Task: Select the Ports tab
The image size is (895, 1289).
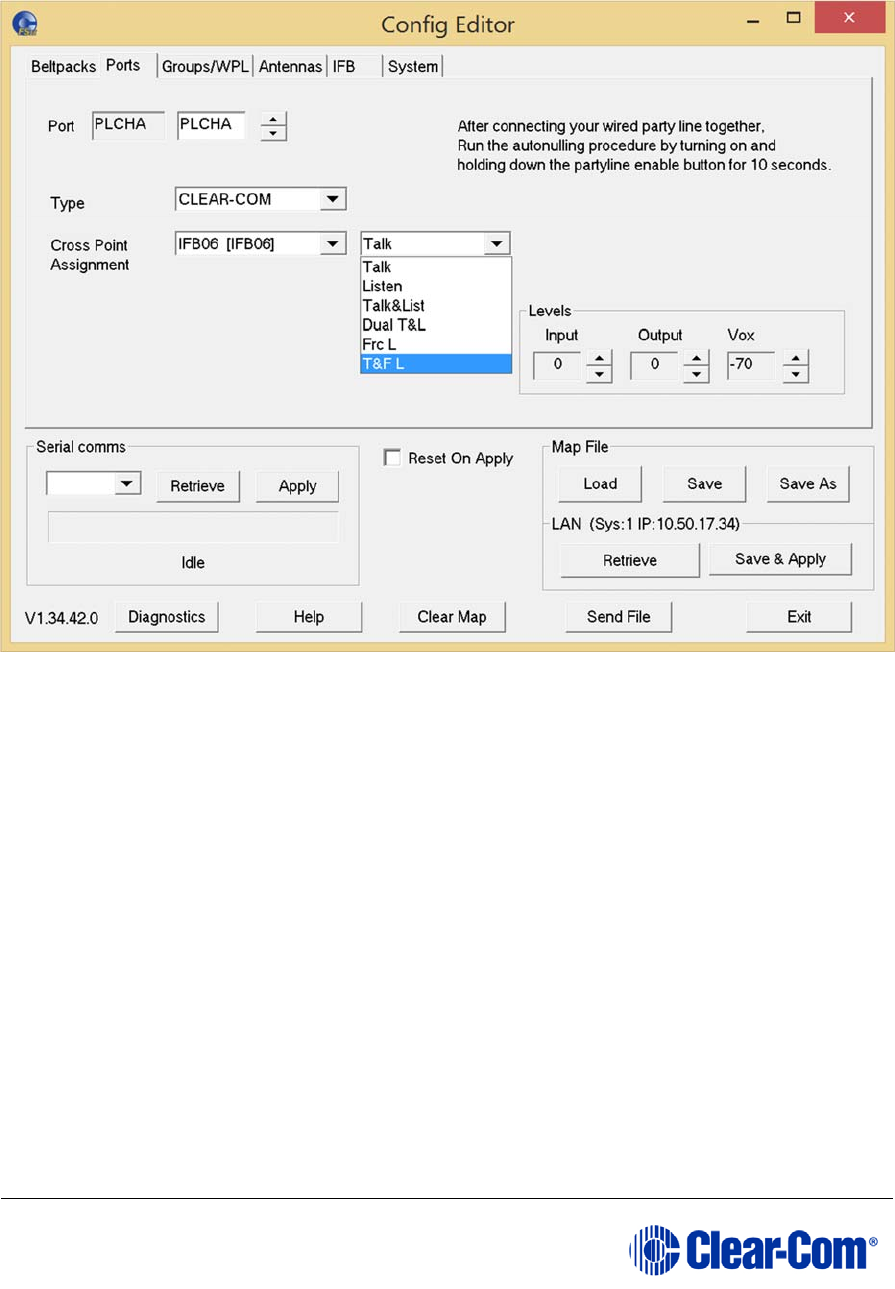Action: coord(123,66)
